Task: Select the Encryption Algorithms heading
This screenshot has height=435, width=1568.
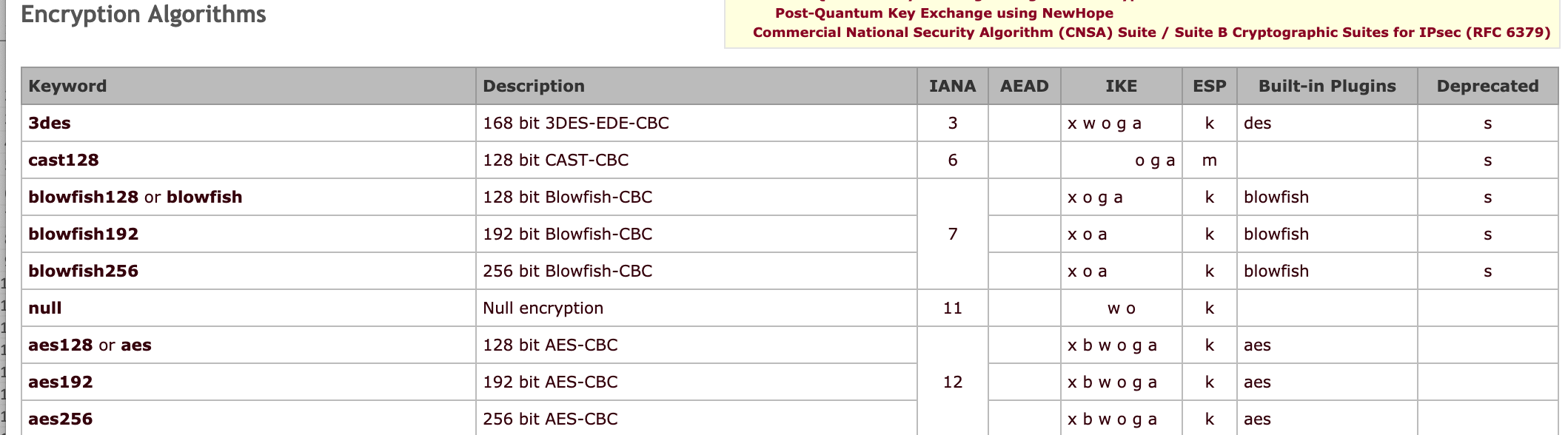Action: point(144,14)
